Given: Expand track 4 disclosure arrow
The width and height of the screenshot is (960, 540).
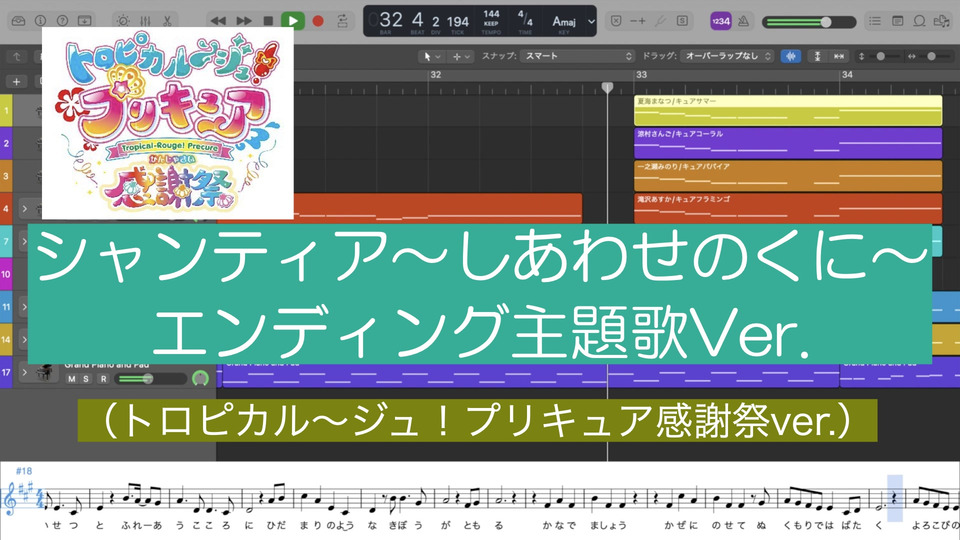Looking at the screenshot, I should click(24, 209).
